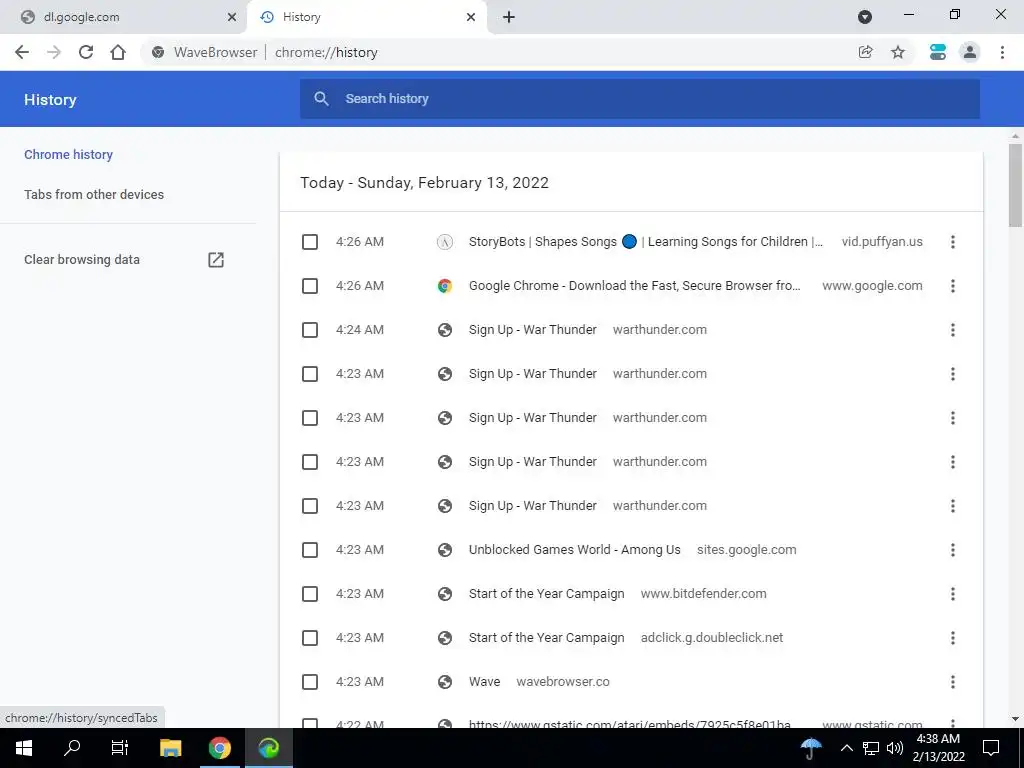This screenshot has width=1024, height=768.
Task: Open the user profile avatar
Action: tap(970, 52)
